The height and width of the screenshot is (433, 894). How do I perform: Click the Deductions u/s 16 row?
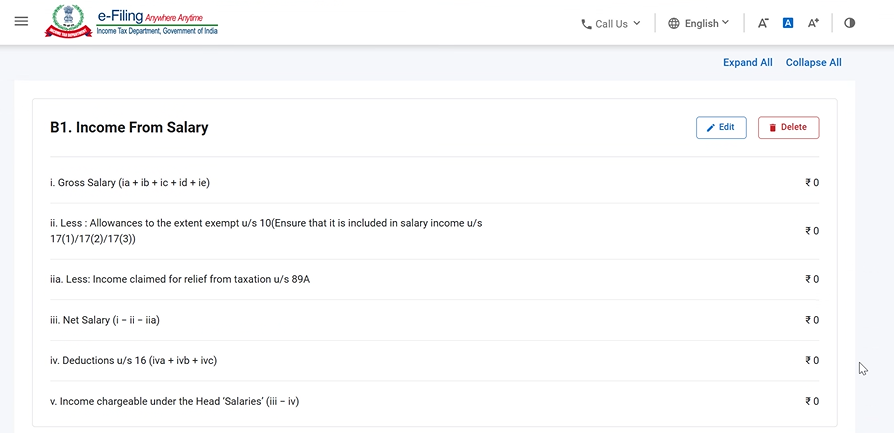pyautogui.click(x=133, y=360)
